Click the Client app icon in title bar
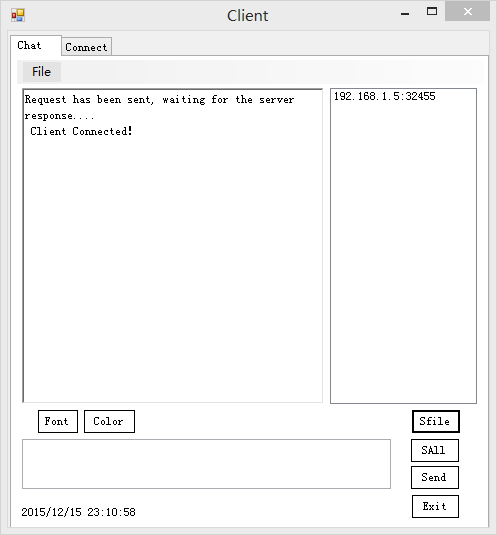This screenshot has height=535, width=497. tap(18, 15)
